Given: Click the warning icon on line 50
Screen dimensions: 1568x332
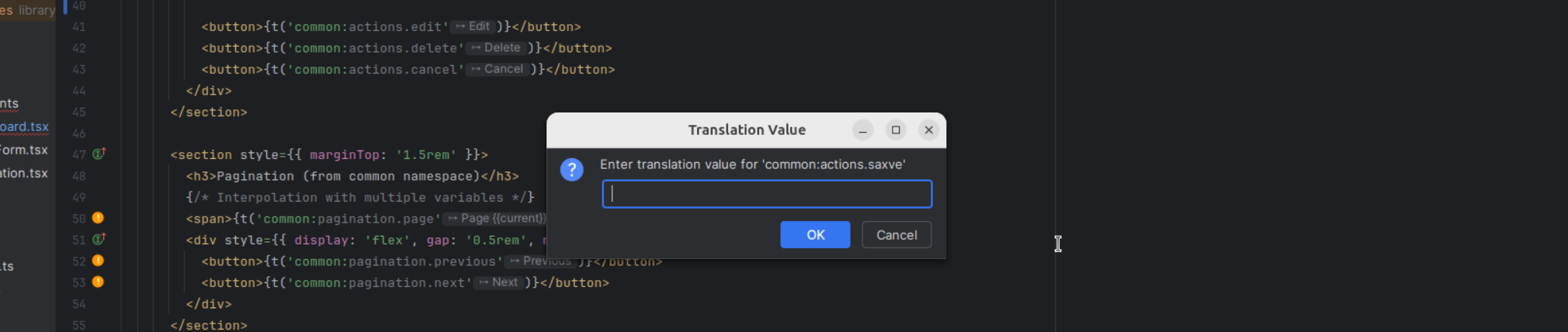Looking at the screenshot, I should (98, 218).
